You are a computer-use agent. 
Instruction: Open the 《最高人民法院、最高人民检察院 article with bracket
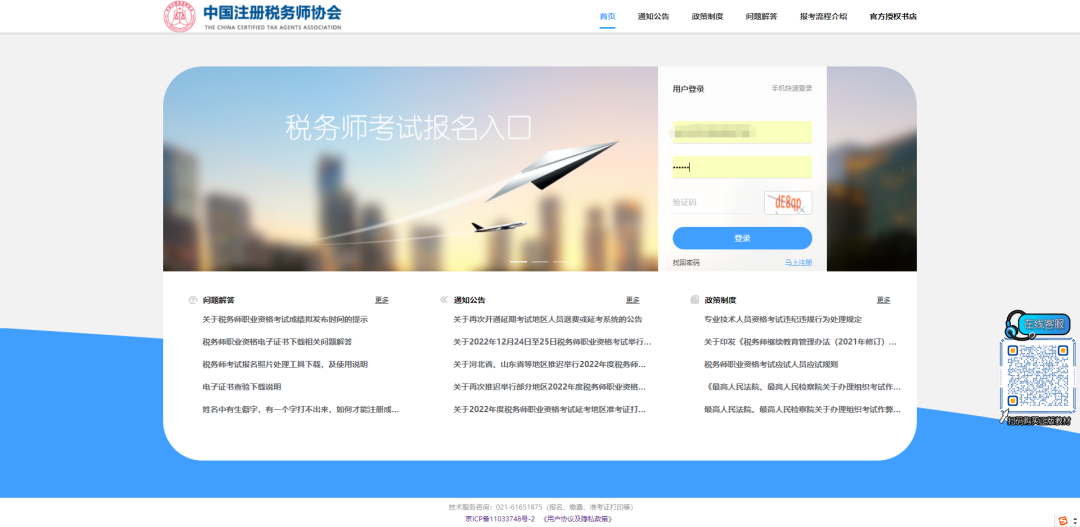[x=802, y=387]
